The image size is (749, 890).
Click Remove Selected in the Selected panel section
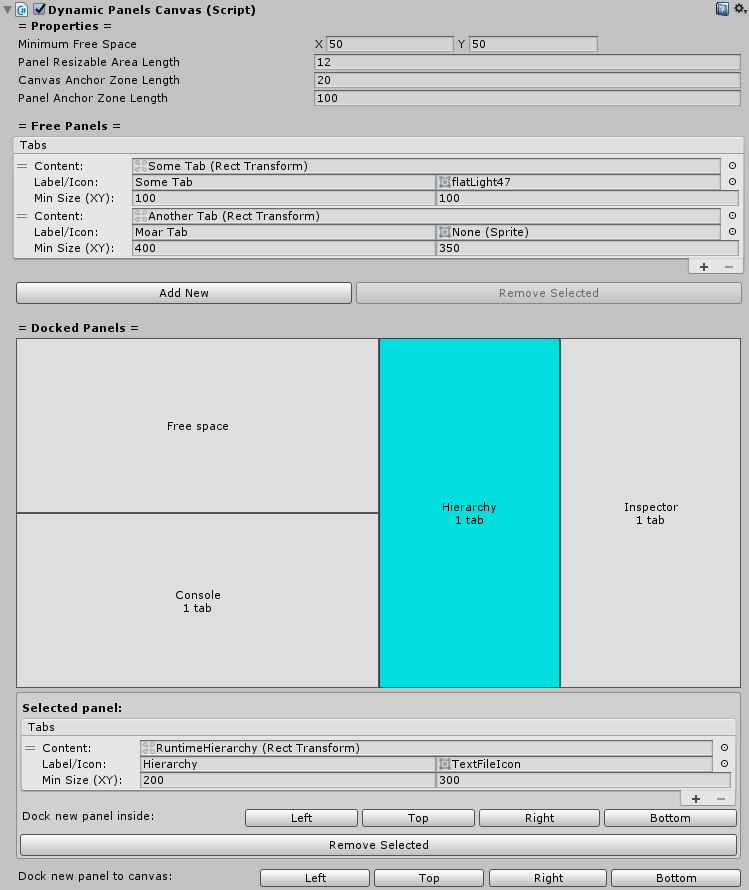378,845
